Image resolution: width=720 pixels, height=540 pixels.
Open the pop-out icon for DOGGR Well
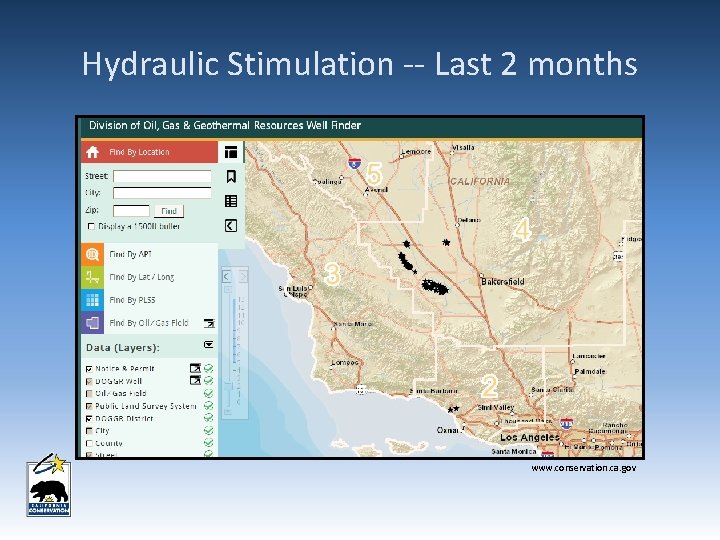[x=195, y=380]
